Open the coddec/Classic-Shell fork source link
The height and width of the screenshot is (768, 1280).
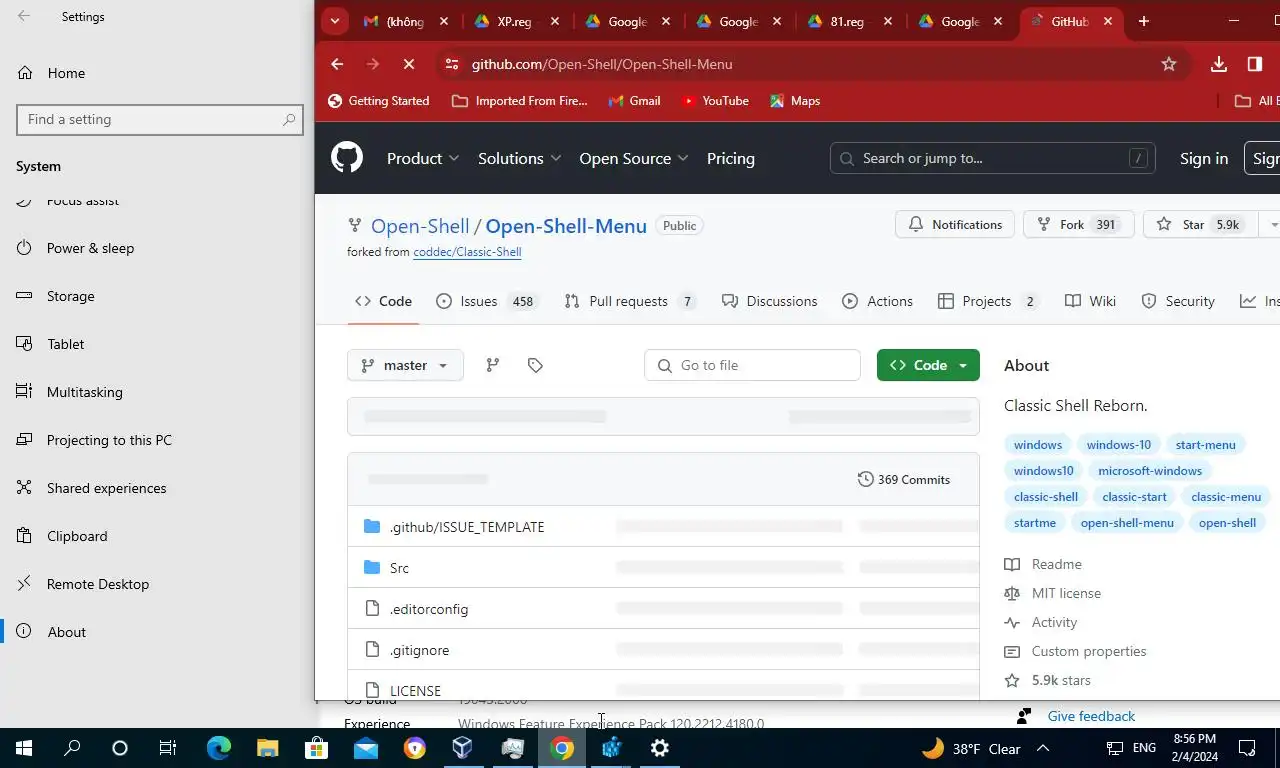(x=467, y=252)
